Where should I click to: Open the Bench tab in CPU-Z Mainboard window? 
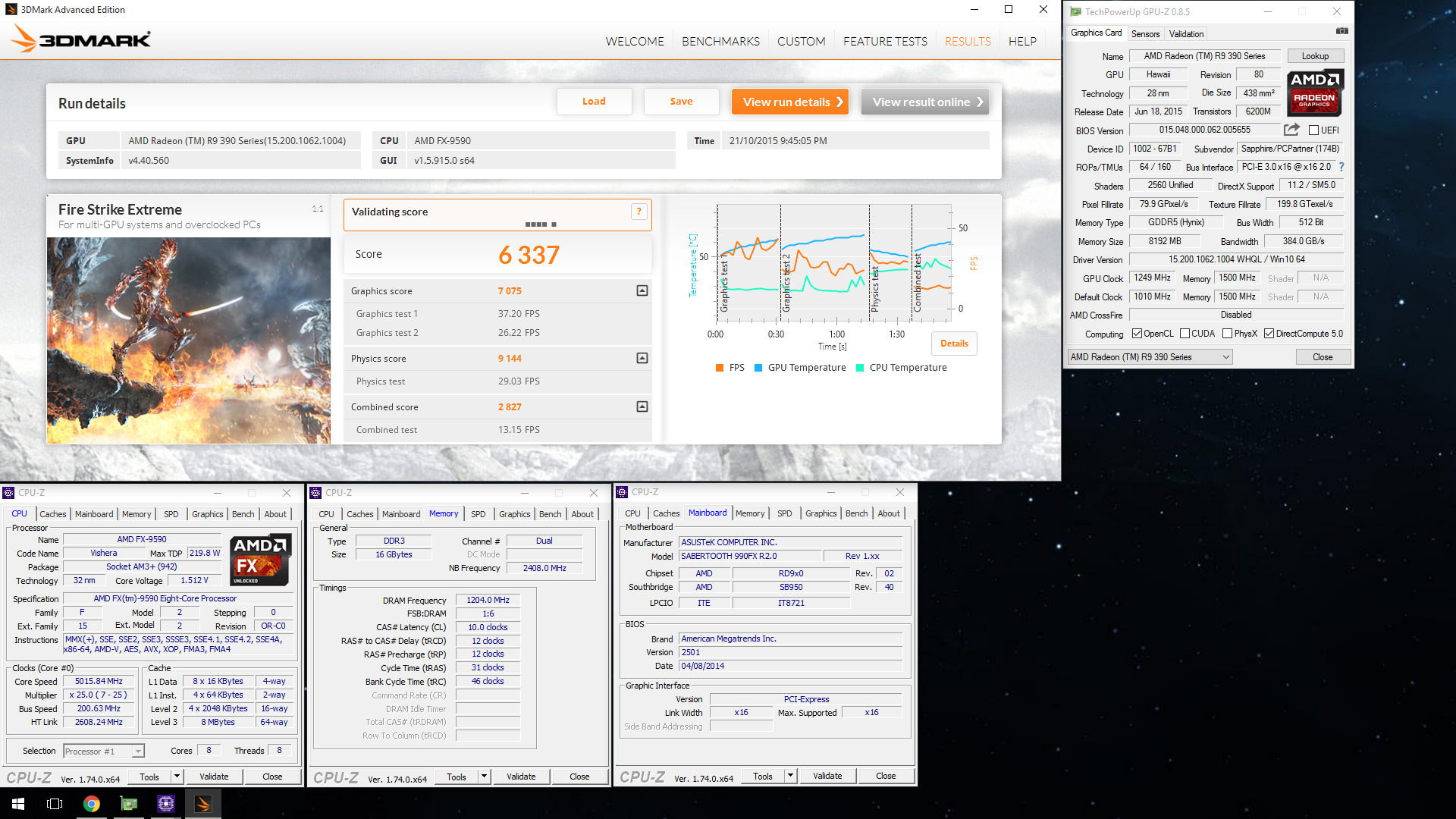[x=856, y=513]
